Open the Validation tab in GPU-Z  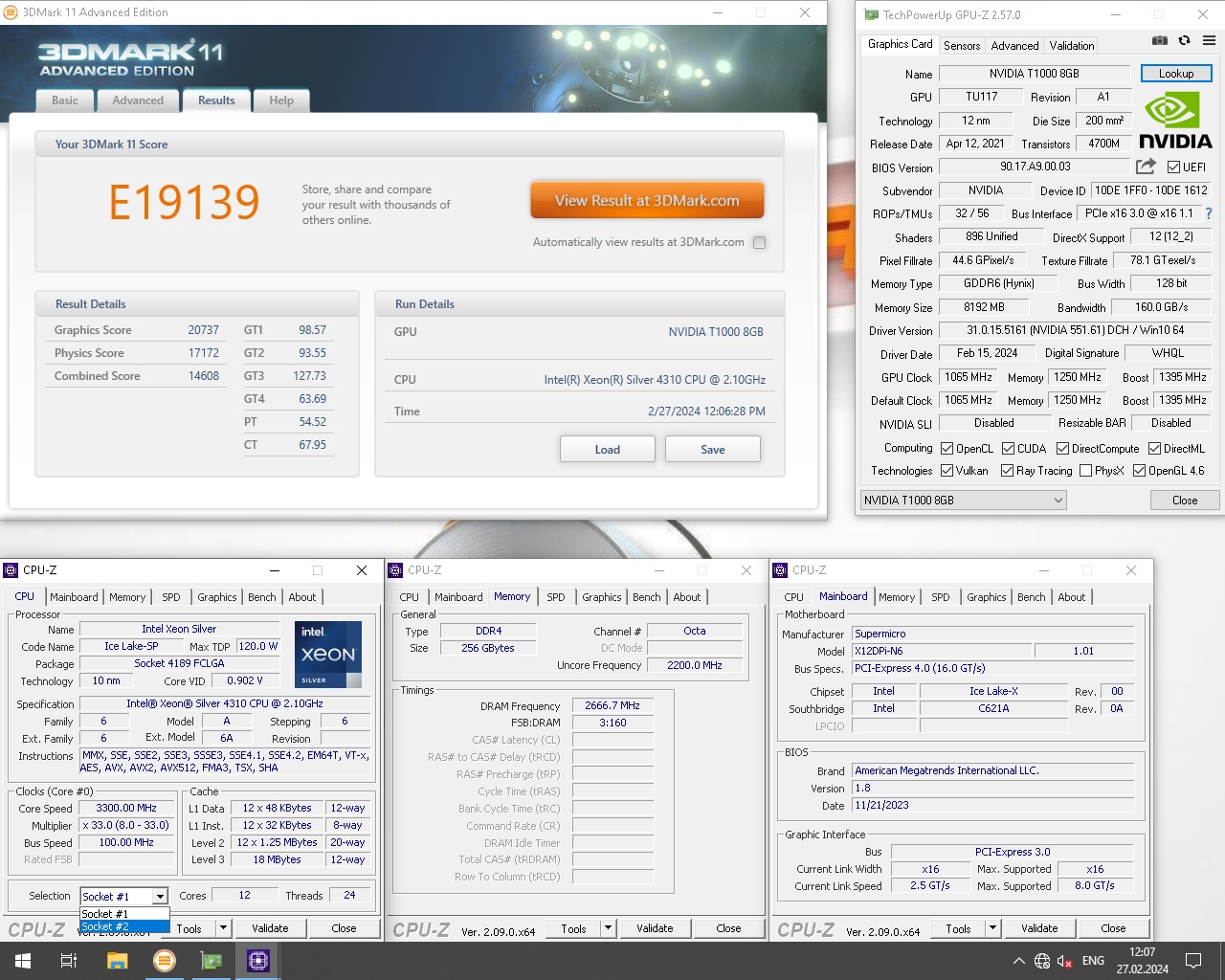tap(1072, 46)
